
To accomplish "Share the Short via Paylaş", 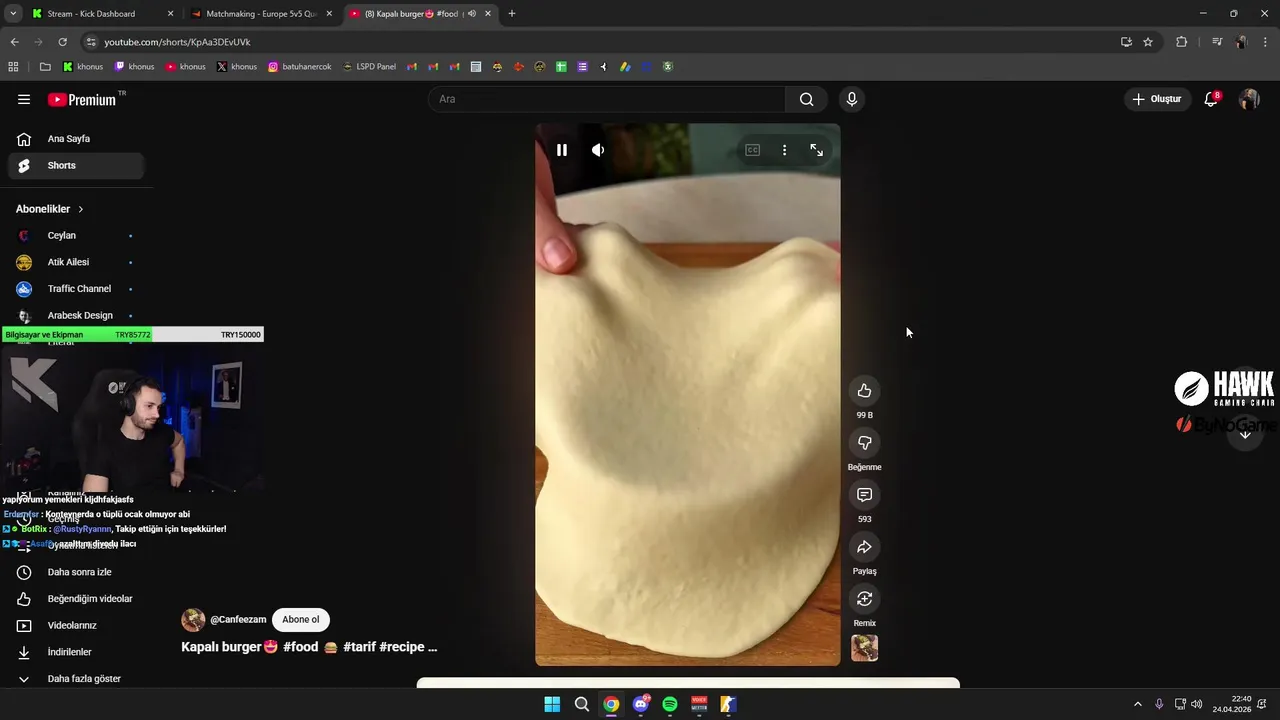I will (x=864, y=547).
